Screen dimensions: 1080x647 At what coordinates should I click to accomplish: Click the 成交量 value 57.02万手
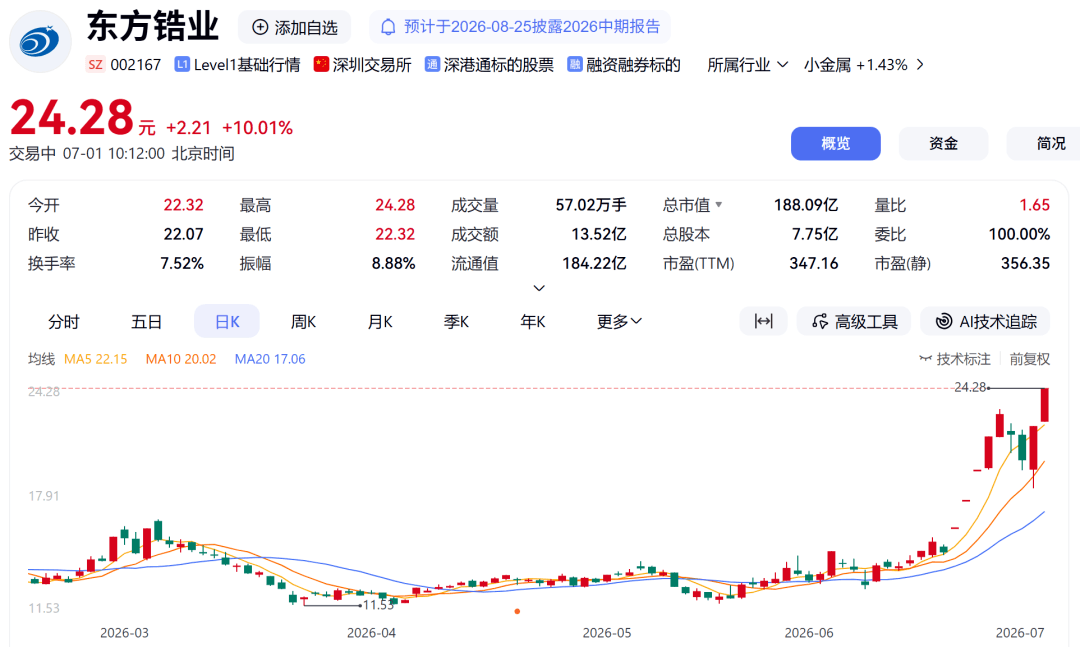[x=591, y=205]
